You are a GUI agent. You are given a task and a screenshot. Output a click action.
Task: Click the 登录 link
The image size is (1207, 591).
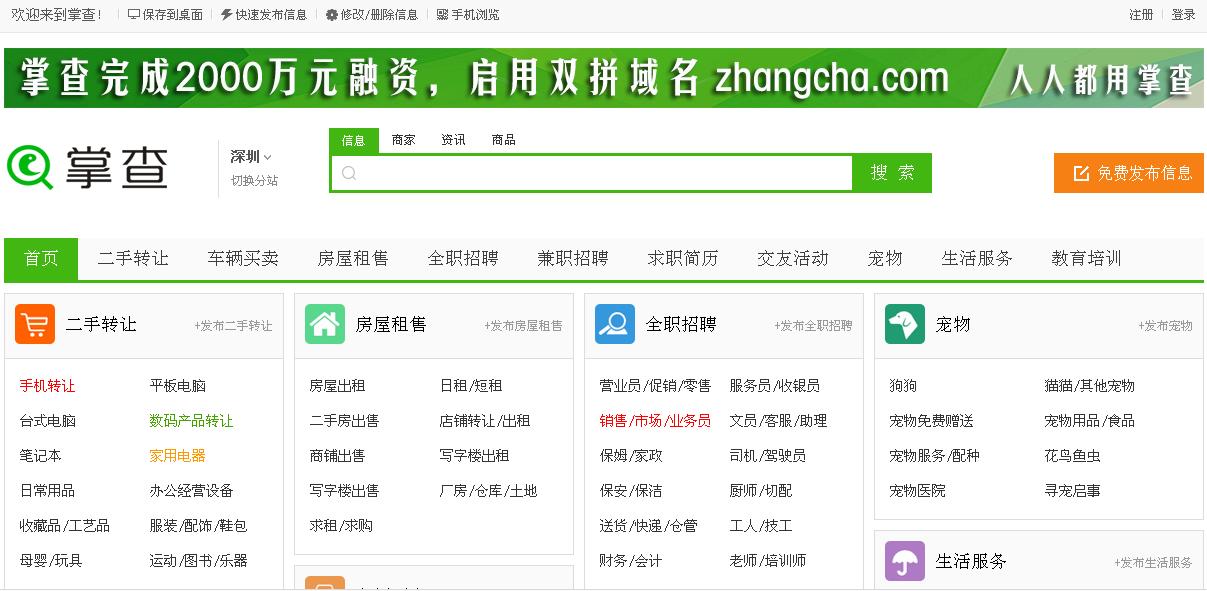coord(1184,15)
